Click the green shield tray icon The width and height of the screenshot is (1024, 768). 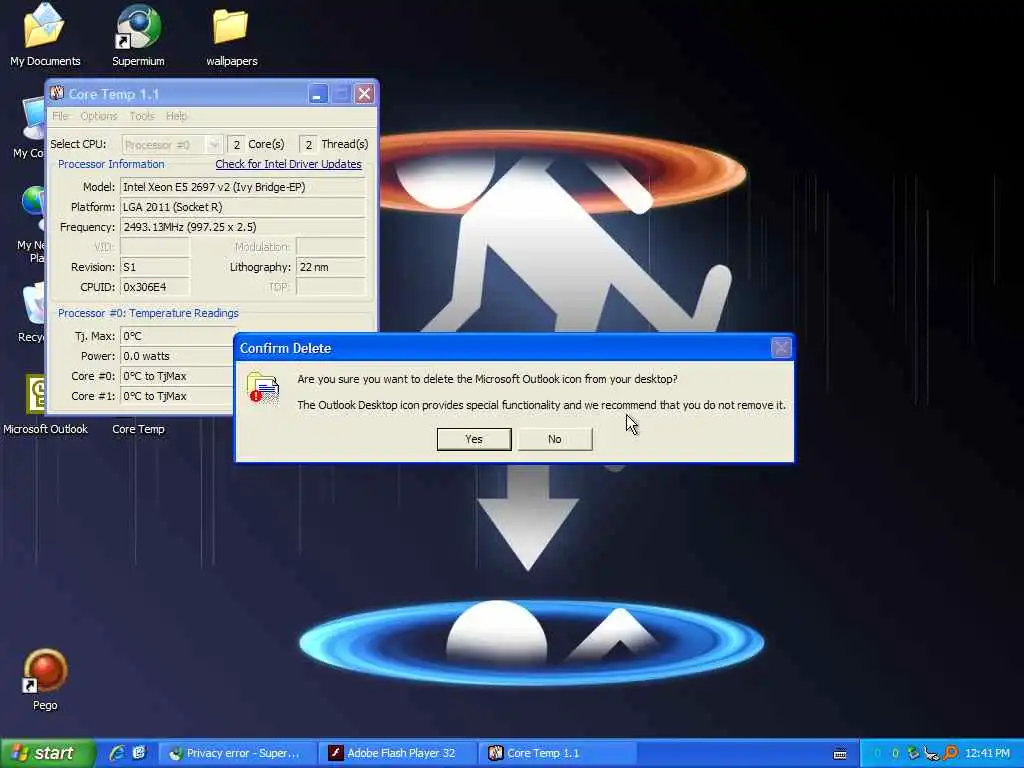coord(914,753)
